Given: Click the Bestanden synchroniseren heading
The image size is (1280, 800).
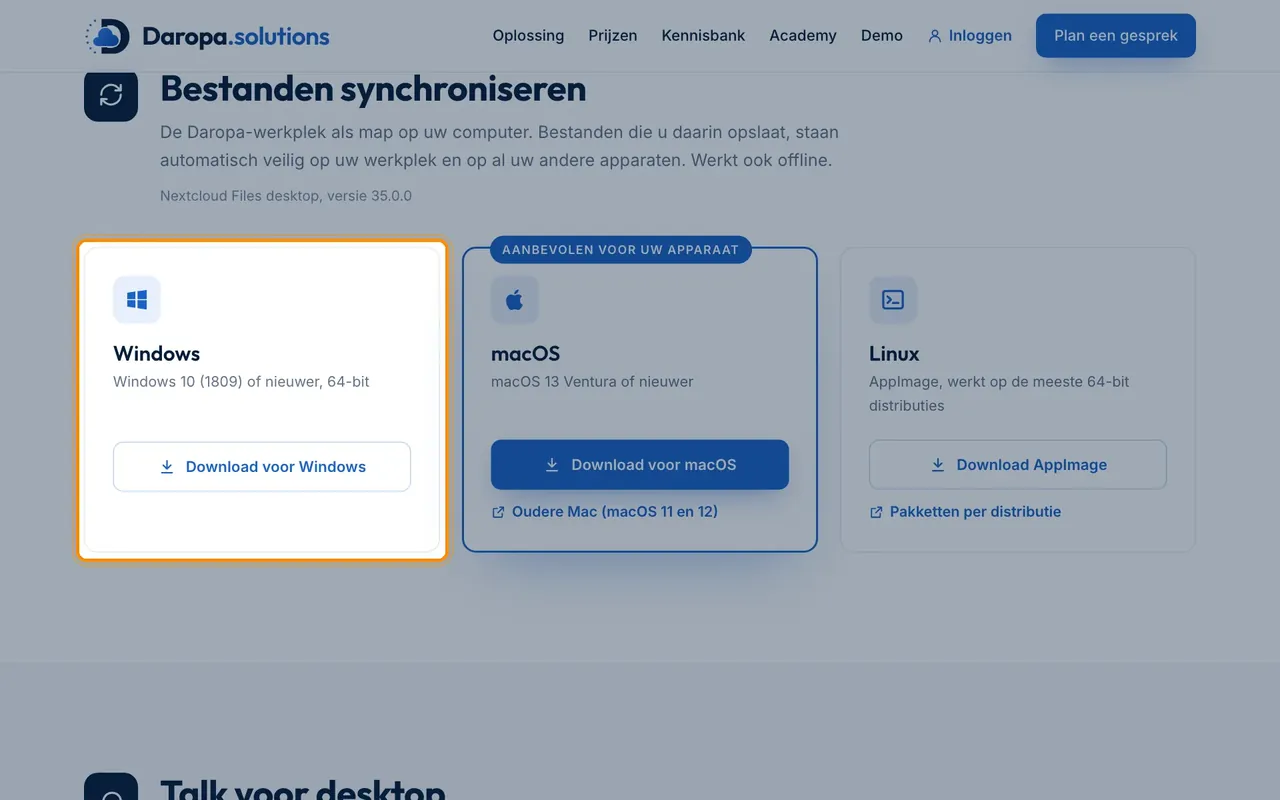Looking at the screenshot, I should tap(373, 89).
